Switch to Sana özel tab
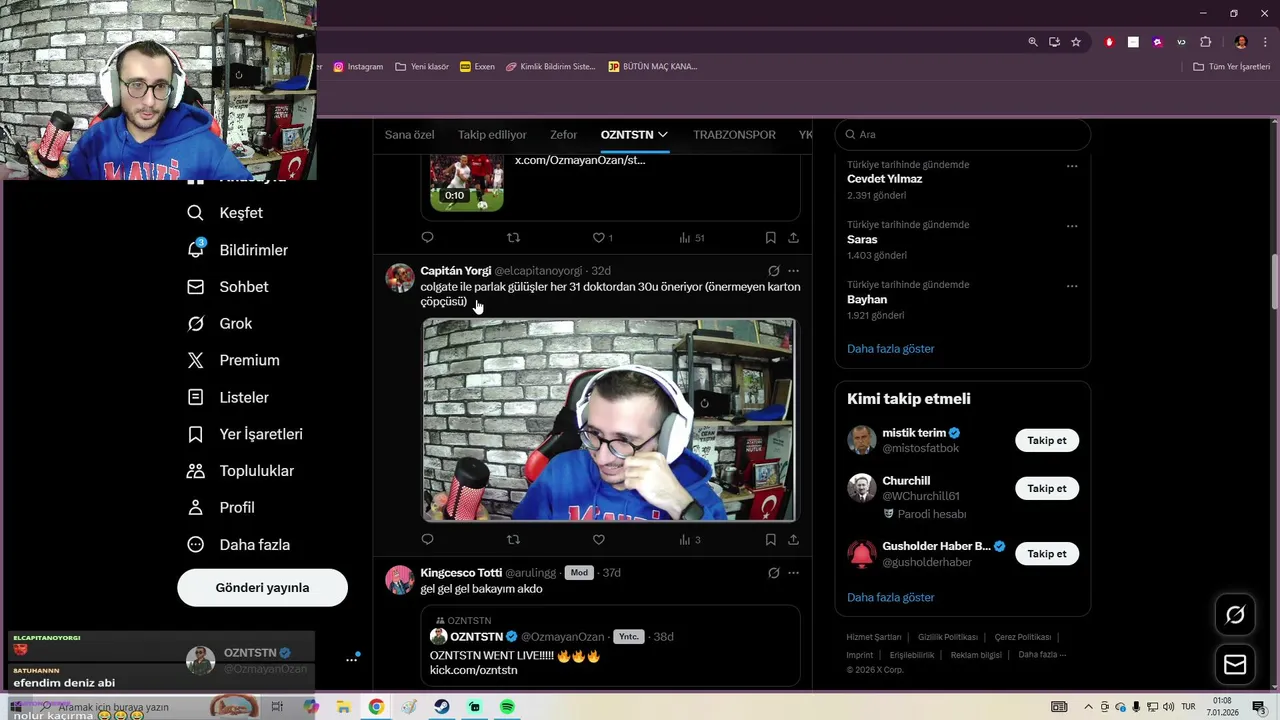This screenshot has width=1280, height=720. (410, 135)
